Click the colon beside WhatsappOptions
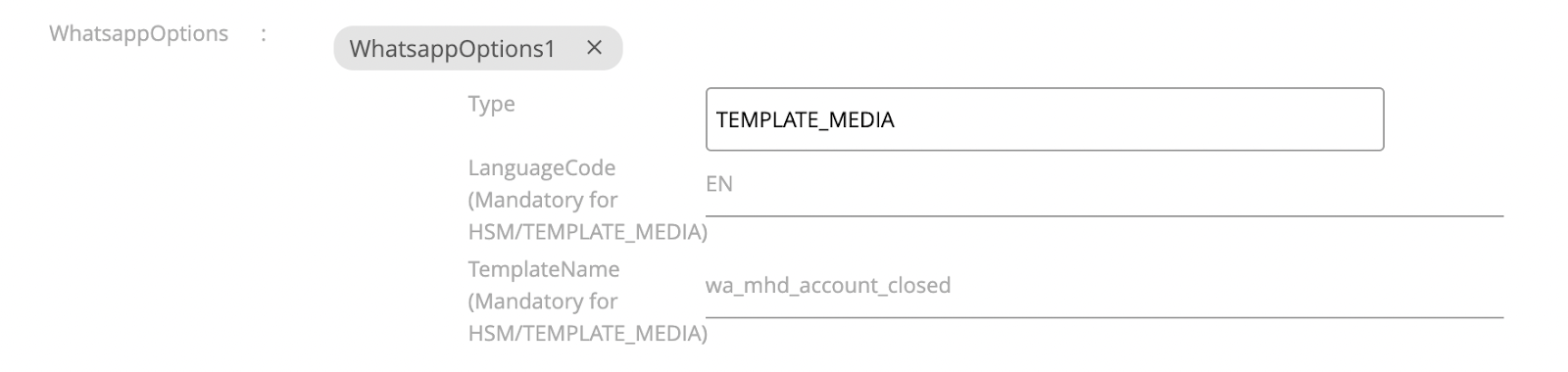1568x372 pixels. [264, 34]
